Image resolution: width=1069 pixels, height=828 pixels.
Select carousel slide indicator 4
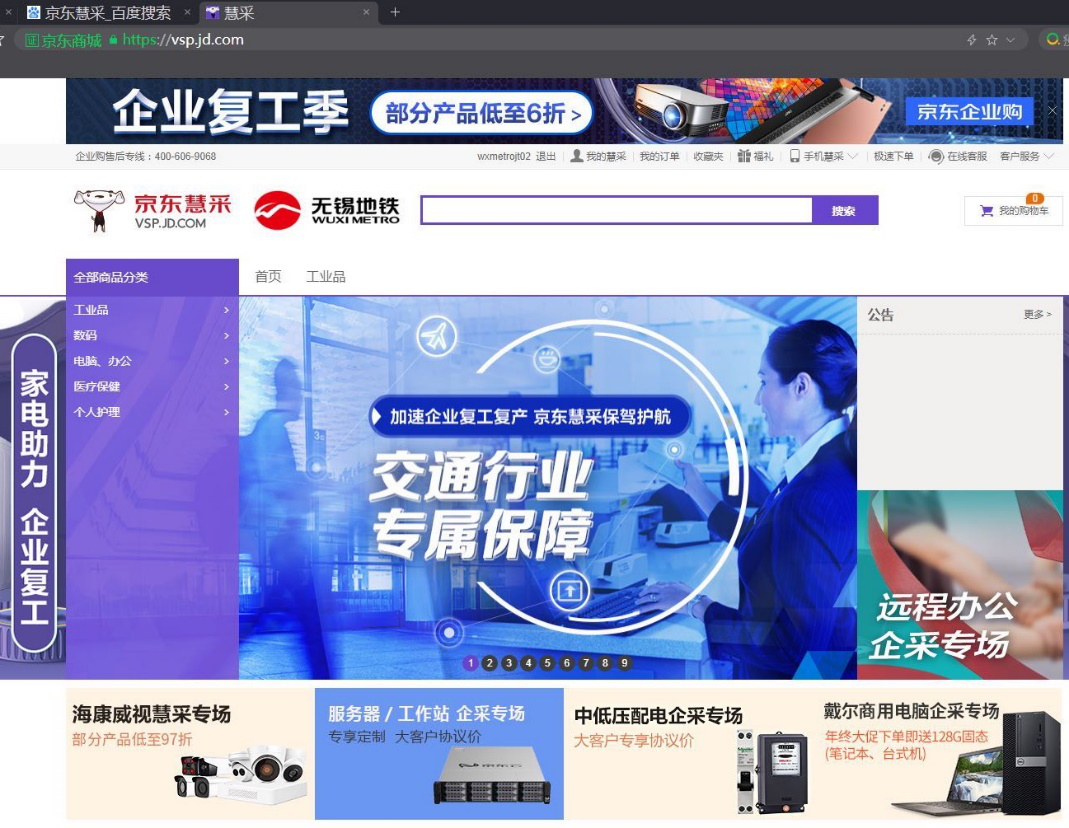pyautogui.click(x=528, y=662)
